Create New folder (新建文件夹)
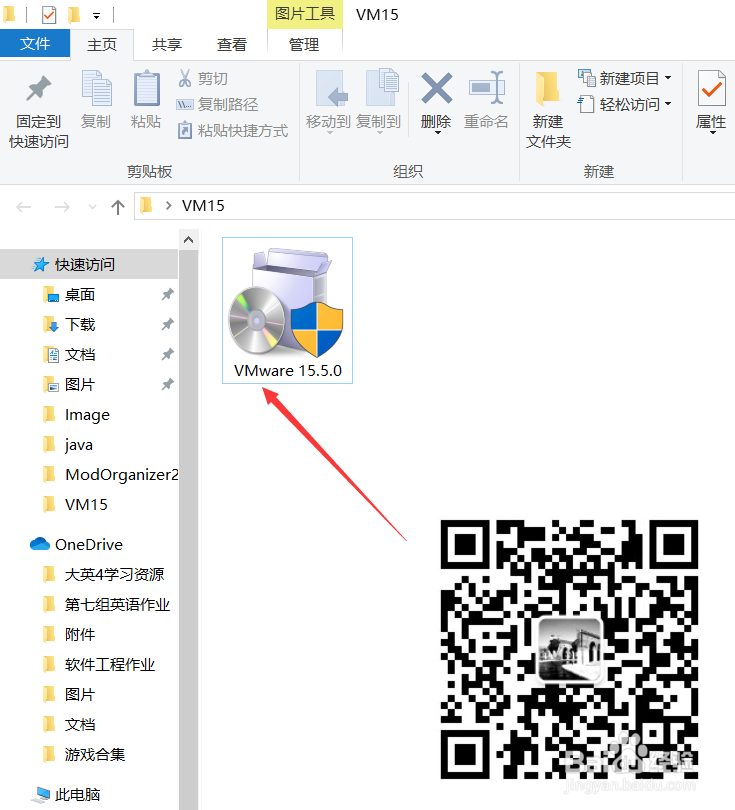The height and width of the screenshot is (810, 735). coord(548,109)
